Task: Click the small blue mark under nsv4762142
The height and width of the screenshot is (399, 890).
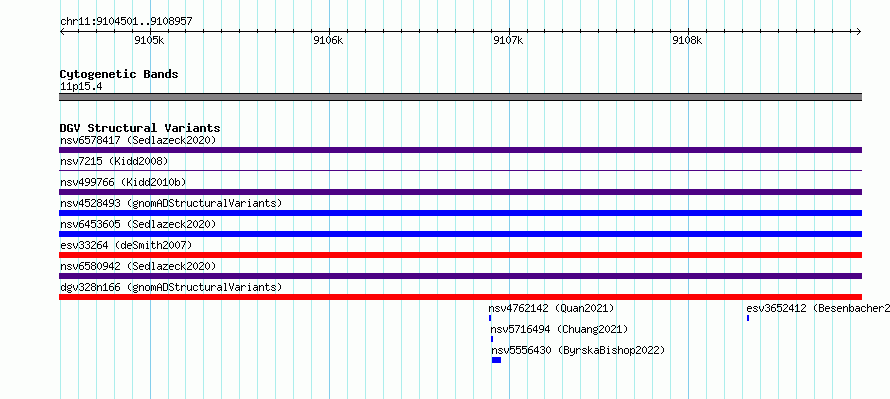Action: [x=490, y=318]
